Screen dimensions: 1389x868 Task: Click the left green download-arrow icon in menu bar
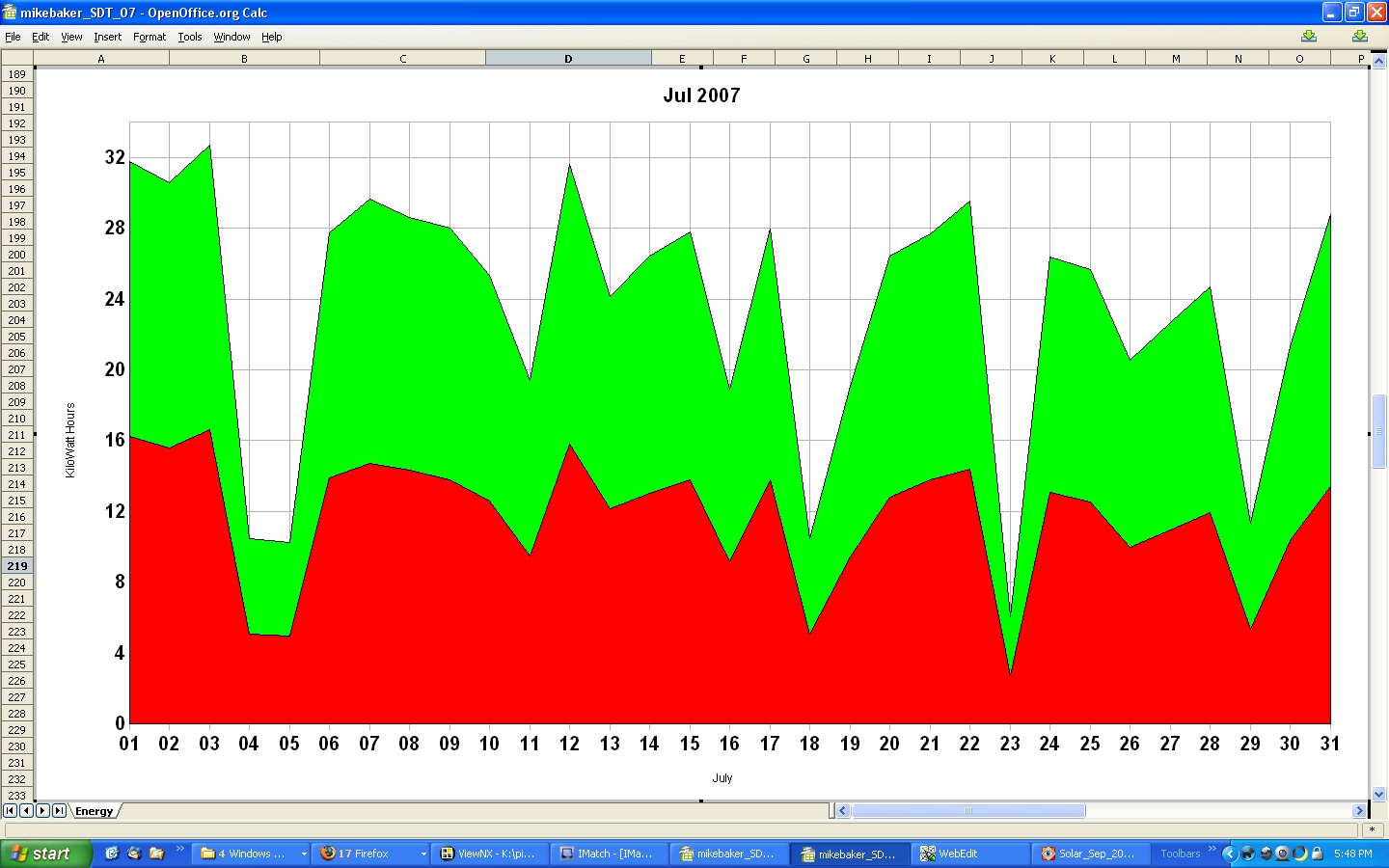point(1308,36)
